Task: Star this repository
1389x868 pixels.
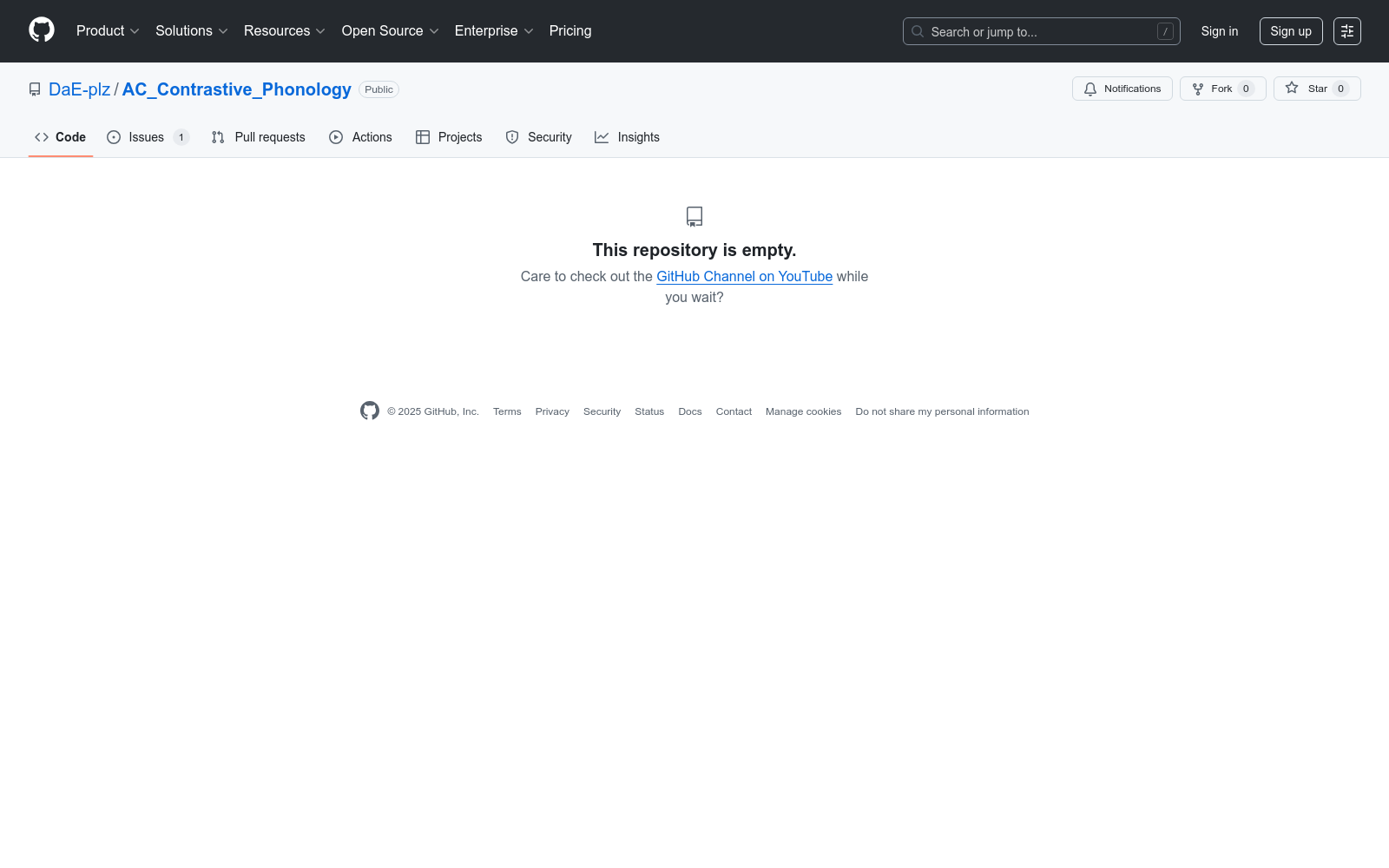Action: [x=1317, y=89]
